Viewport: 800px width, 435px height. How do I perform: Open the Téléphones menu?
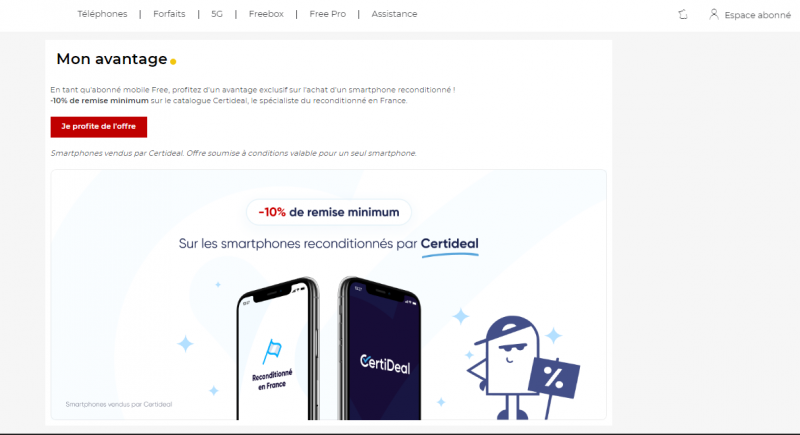click(102, 14)
